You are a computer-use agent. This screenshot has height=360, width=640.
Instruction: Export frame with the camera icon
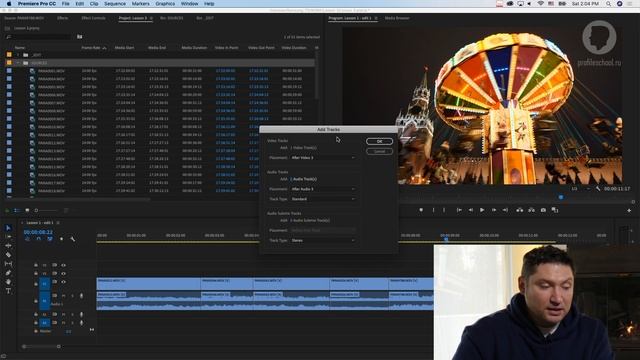[543, 210]
